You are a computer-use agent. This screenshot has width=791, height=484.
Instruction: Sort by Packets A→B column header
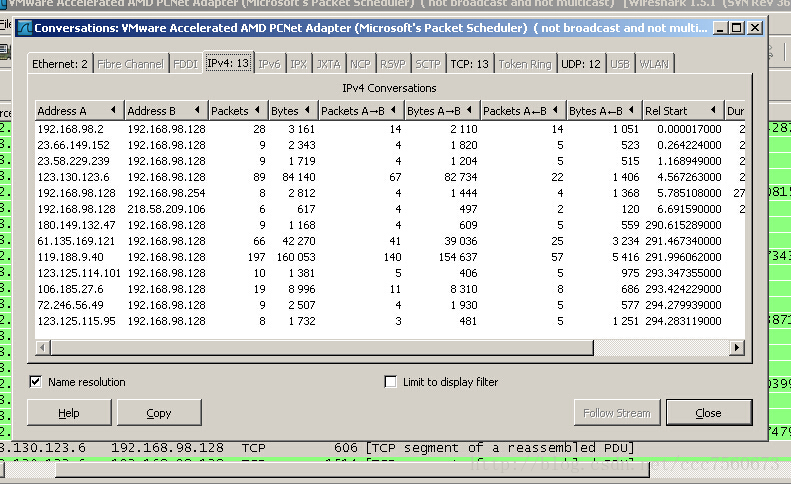(x=361, y=111)
